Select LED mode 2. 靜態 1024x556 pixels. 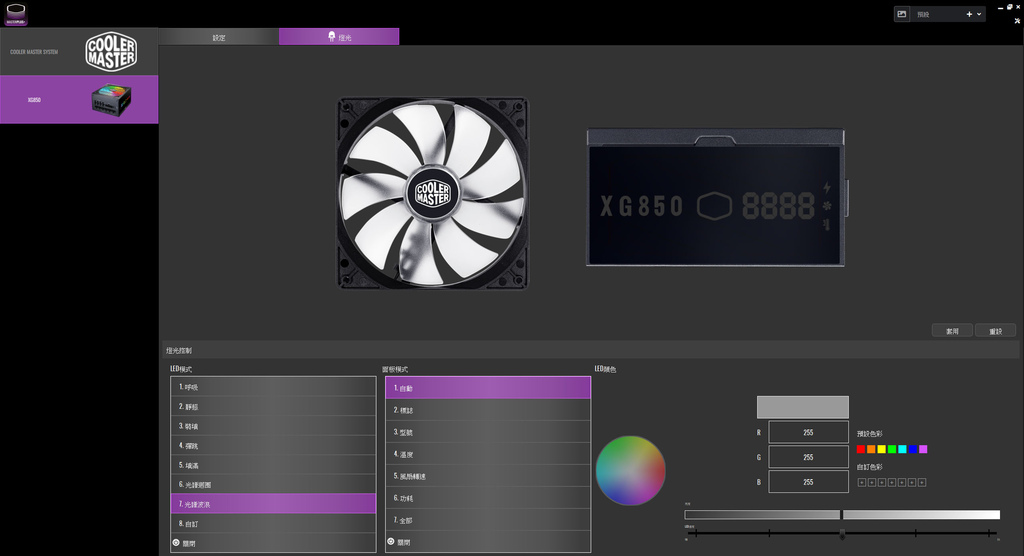[x=273, y=406]
